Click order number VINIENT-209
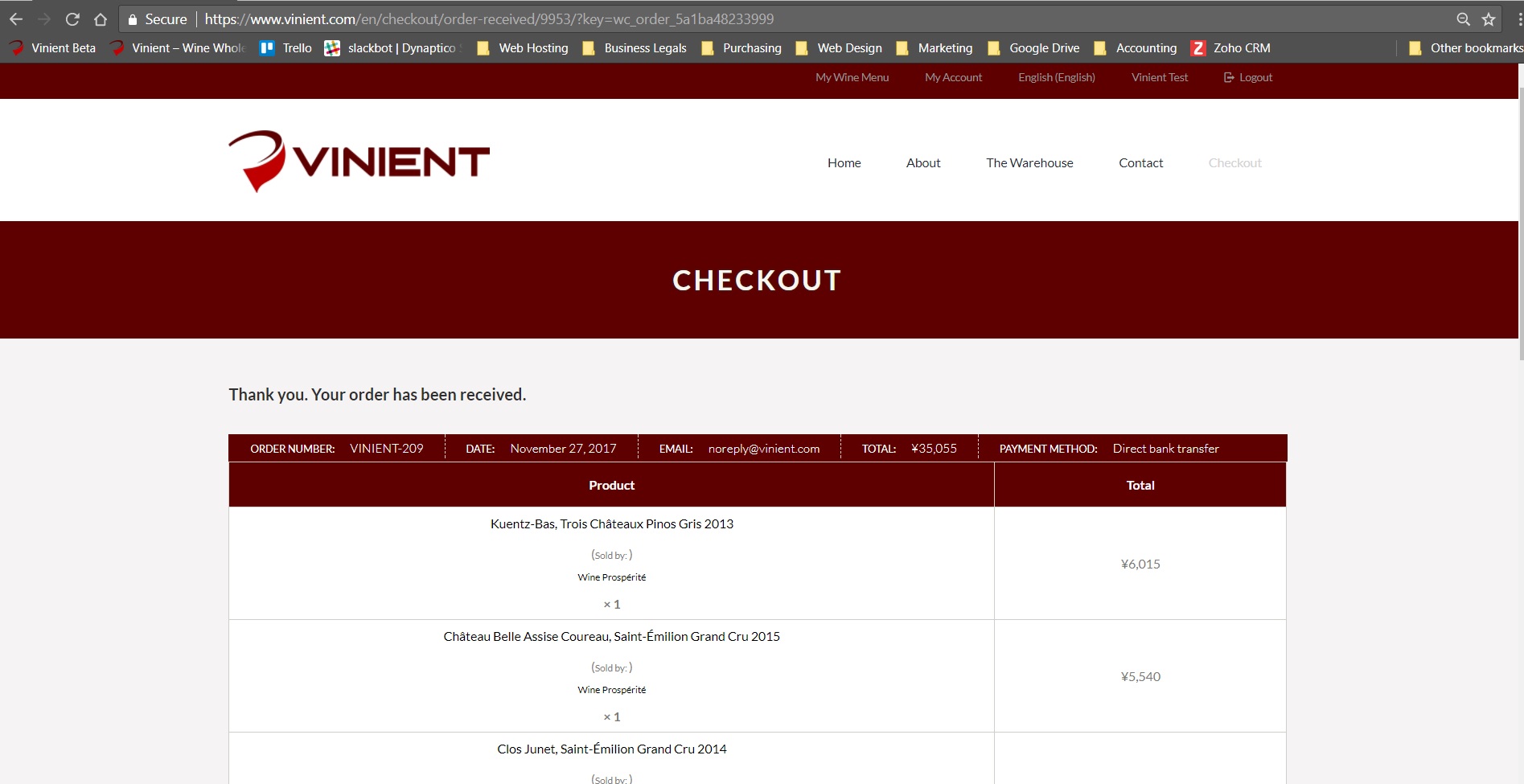Image resolution: width=1524 pixels, height=784 pixels. pos(386,449)
